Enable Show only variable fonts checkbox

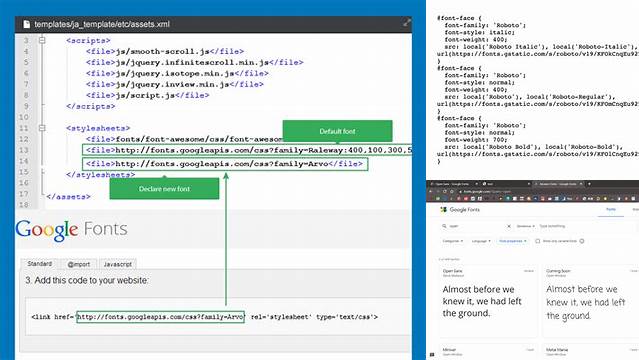538,241
